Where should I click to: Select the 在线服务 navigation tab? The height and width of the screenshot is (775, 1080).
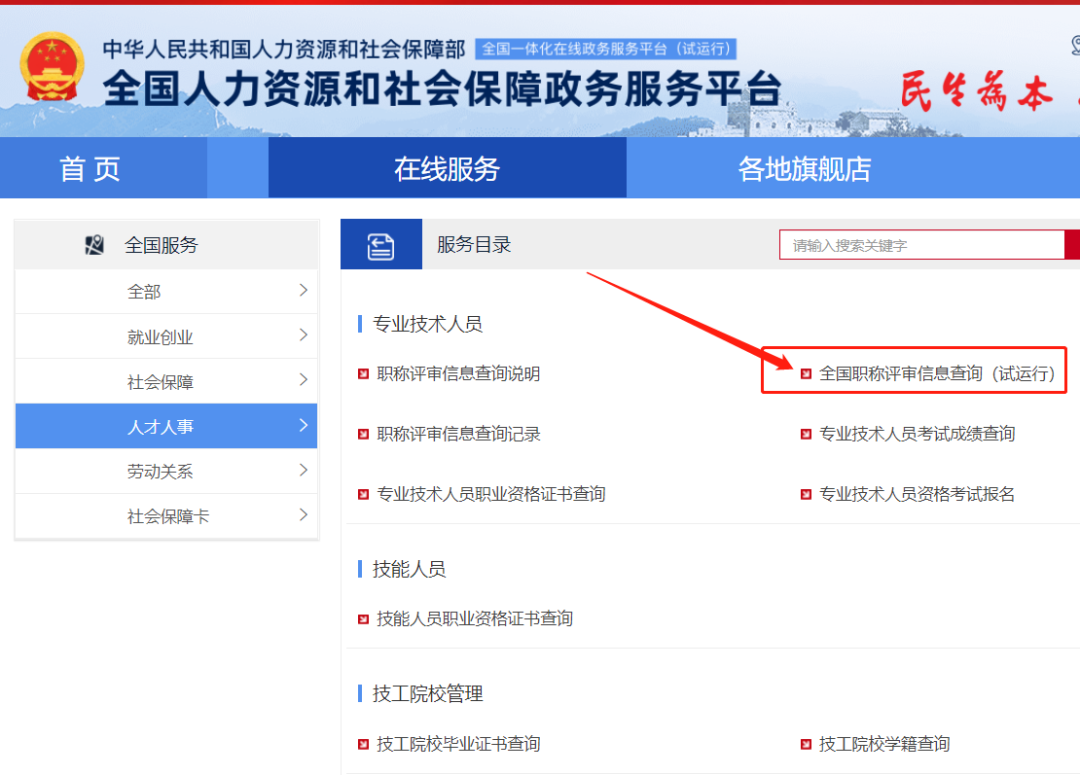pos(446,169)
